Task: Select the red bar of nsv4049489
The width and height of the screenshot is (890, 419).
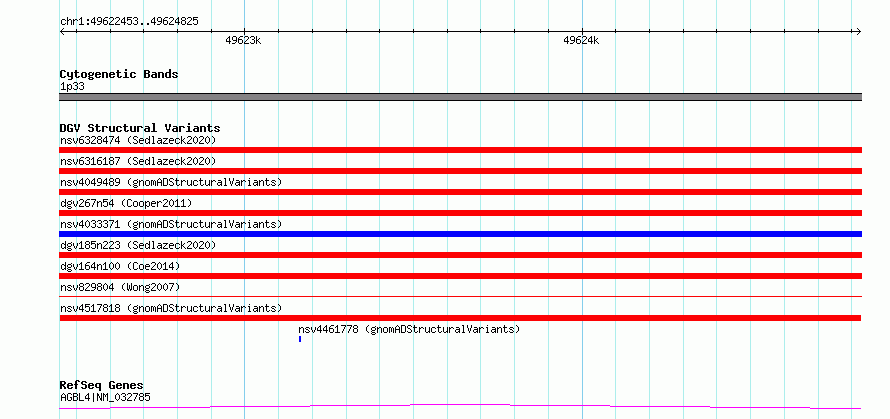Action: coord(460,192)
